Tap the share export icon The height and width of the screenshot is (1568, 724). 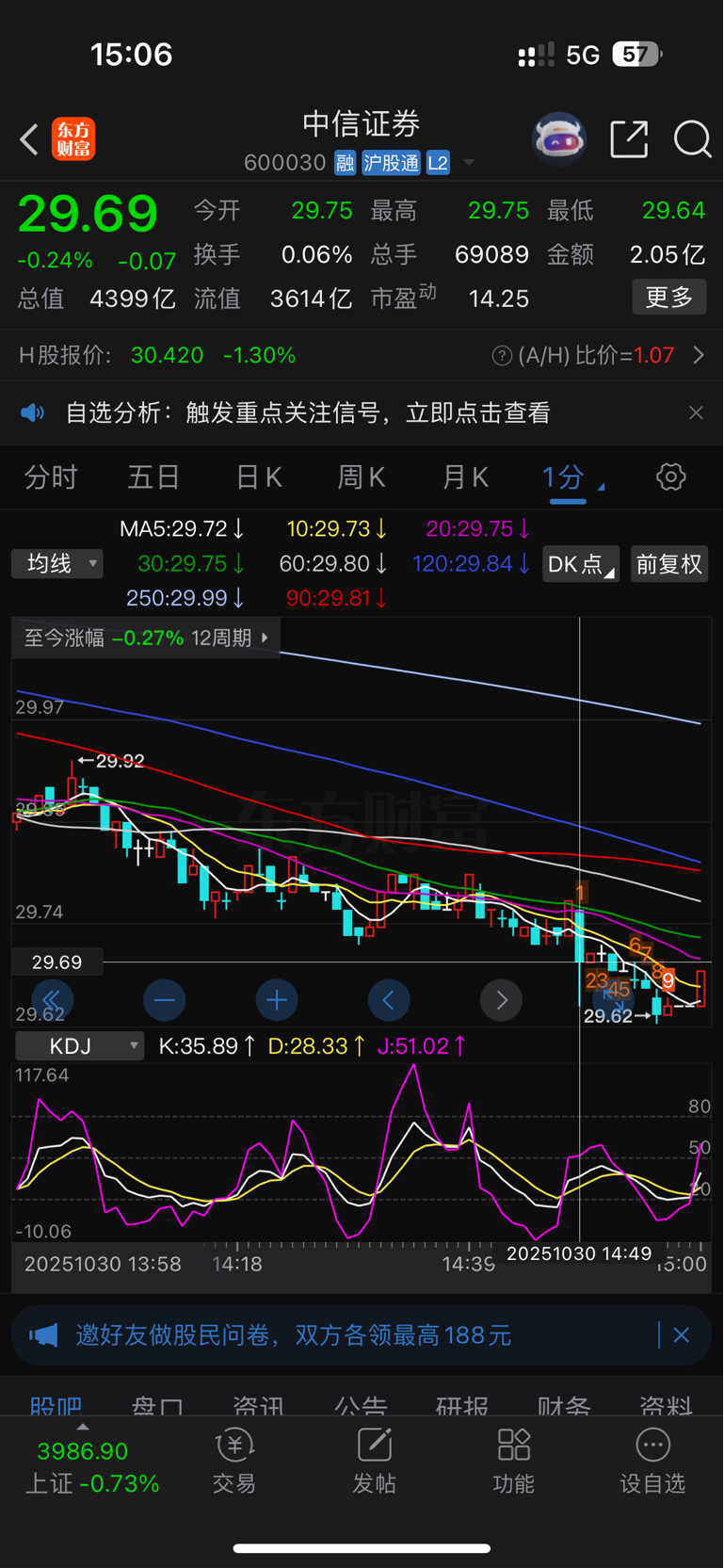(629, 139)
